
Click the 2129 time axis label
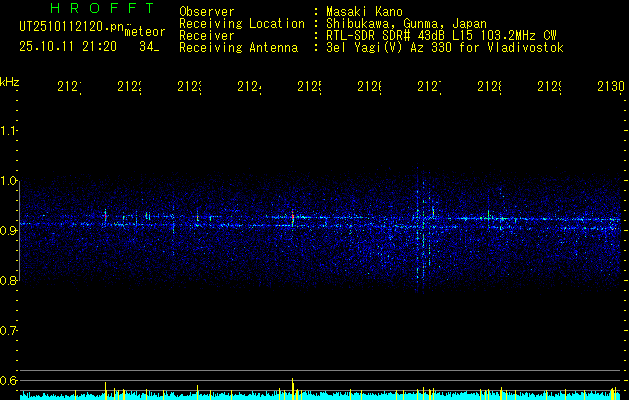coord(549,87)
